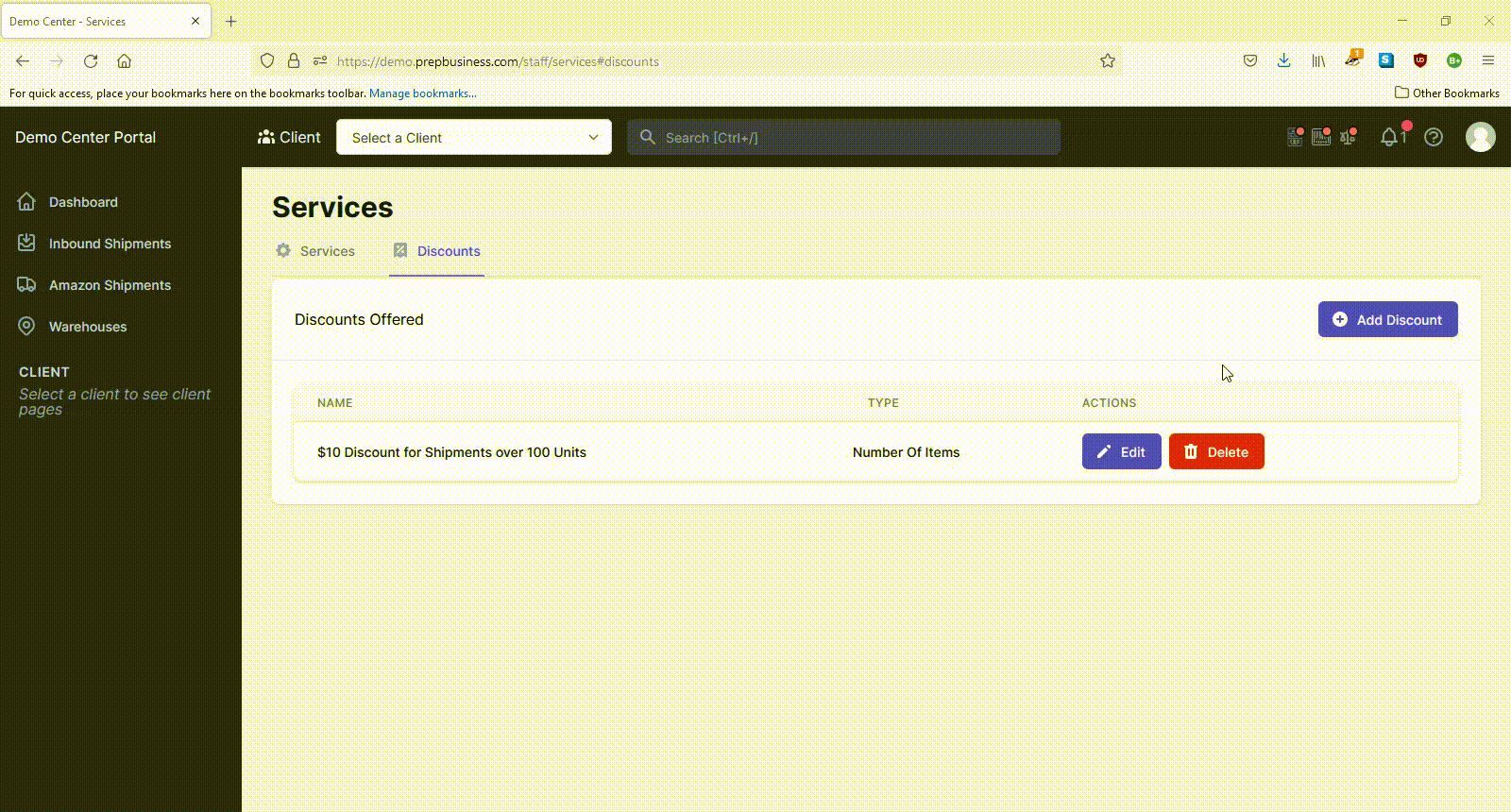The image size is (1511, 812).
Task: Expand the Select a Client dropdown
Action: (474, 137)
